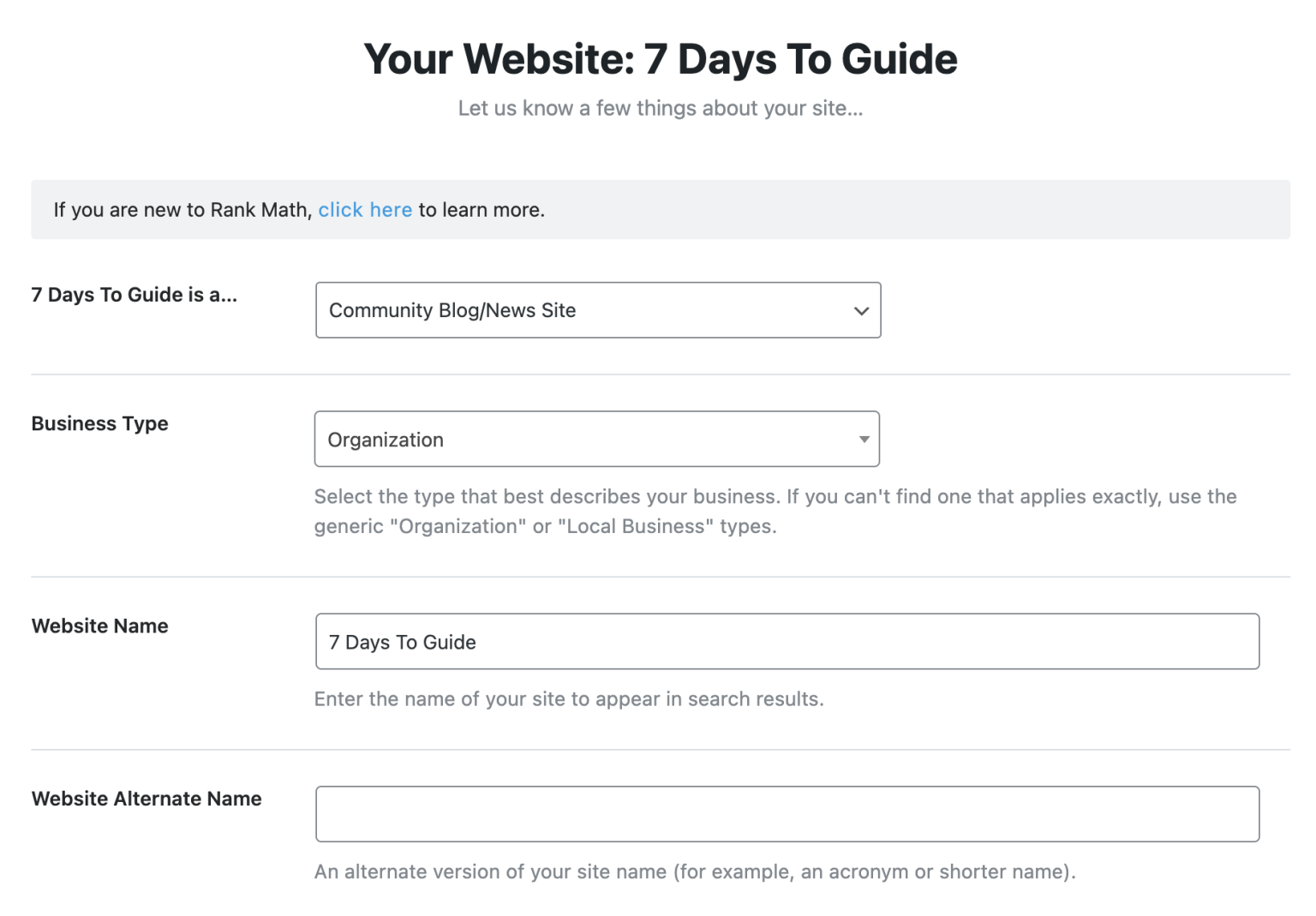Click the 'Let us know a few things' subtitle

coord(660,109)
